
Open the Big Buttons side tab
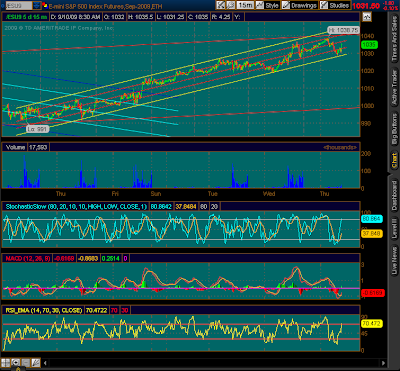coord(395,129)
